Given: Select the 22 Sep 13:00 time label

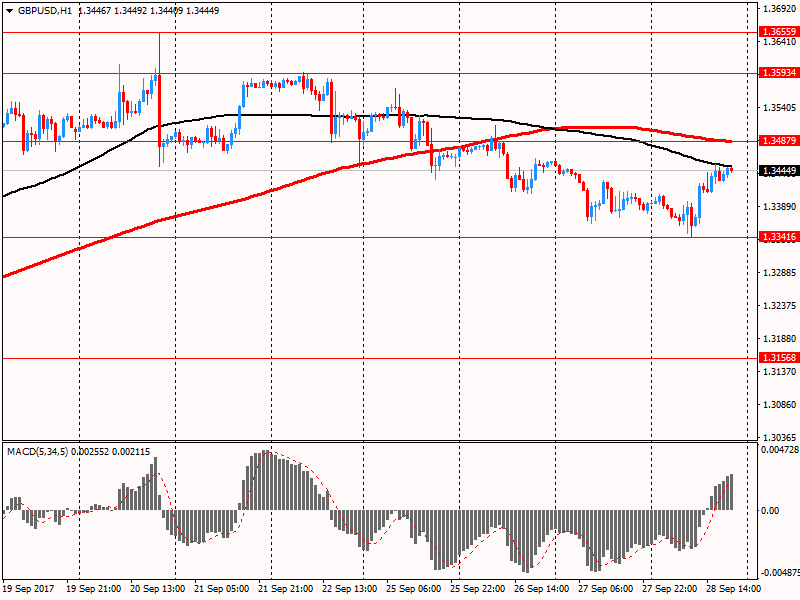Looking at the screenshot, I should pyautogui.click(x=350, y=589).
